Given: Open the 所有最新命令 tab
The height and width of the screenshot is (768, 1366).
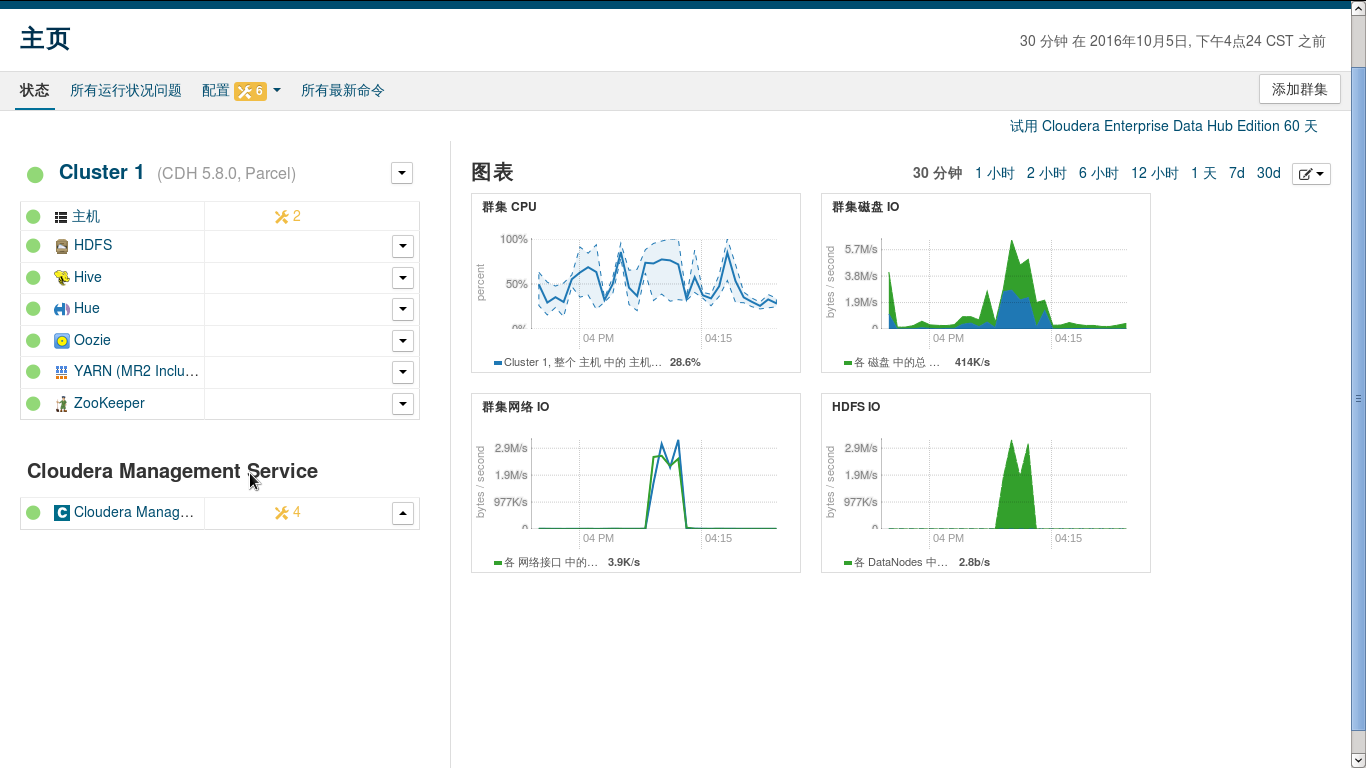Looking at the screenshot, I should click(x=343, y=90).
